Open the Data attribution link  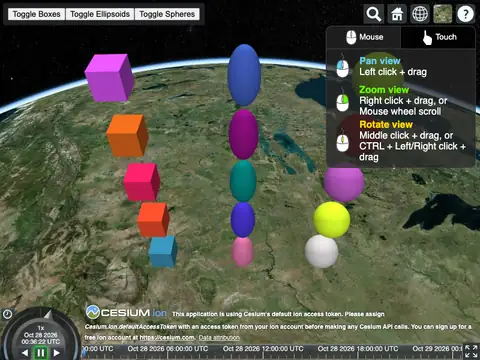(x=219, y=337)
